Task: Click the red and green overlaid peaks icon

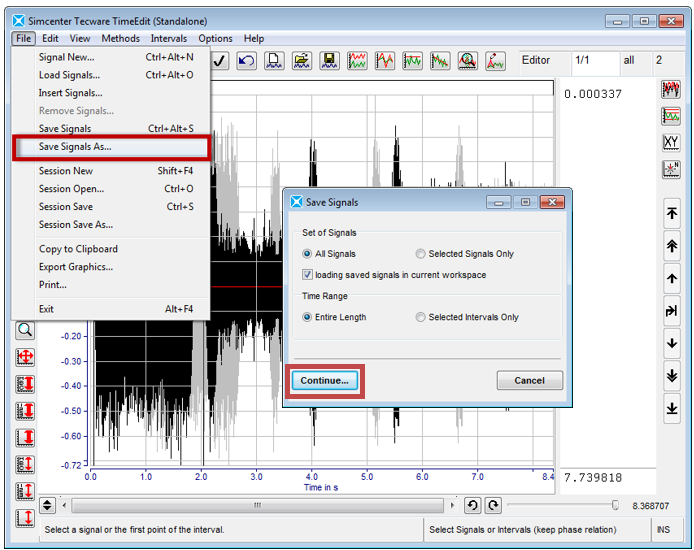Action: click(x=385, y=61)
